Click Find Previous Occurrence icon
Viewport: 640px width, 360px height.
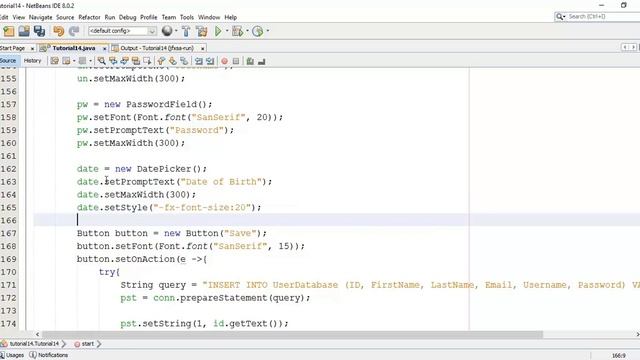point(113,61)
